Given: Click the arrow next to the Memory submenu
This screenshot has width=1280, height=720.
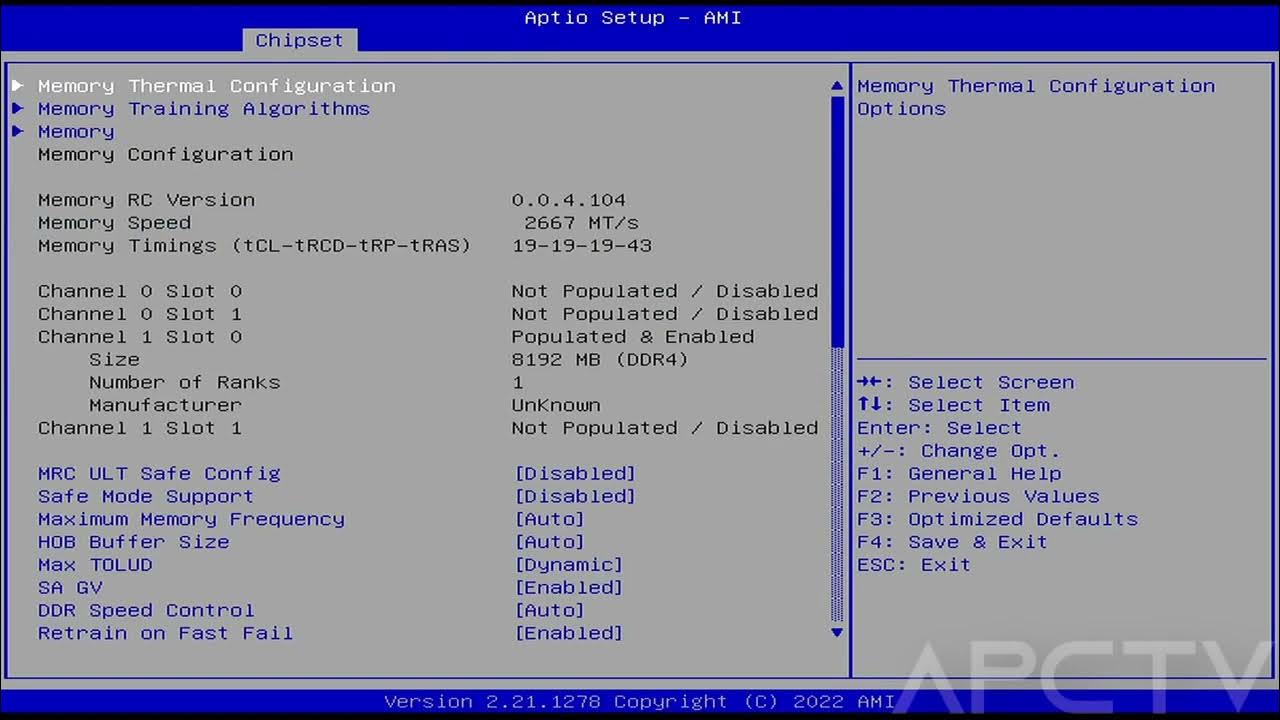Looking at the screenshot, I should [18, 132].
